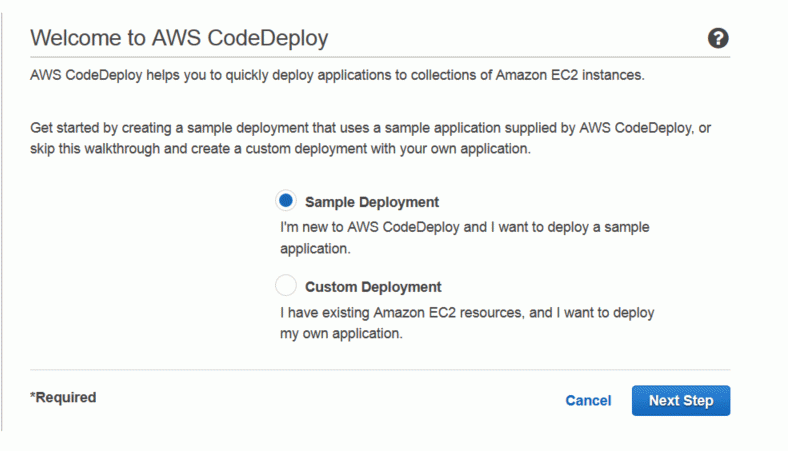The height and width of the screenshot is (451, 788).
Task: Click the filled blue dot of Sample Deployment
Action: click(x=286, y=201)
